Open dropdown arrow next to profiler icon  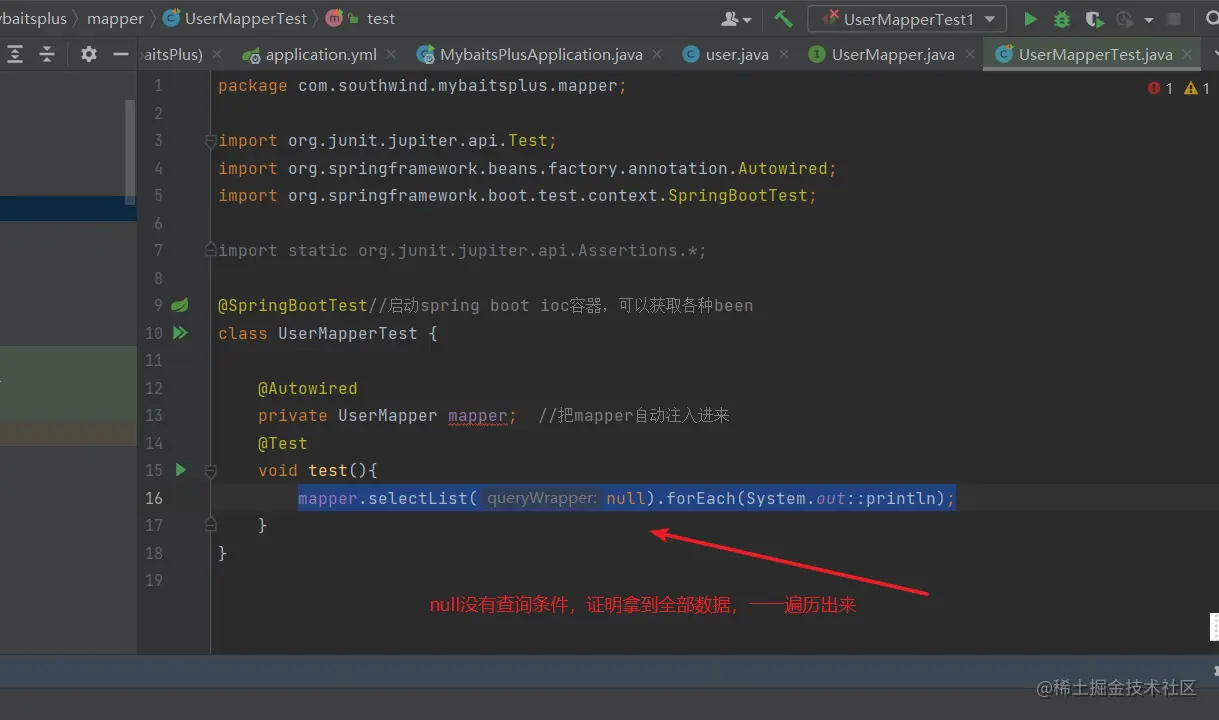point(1148,19)
